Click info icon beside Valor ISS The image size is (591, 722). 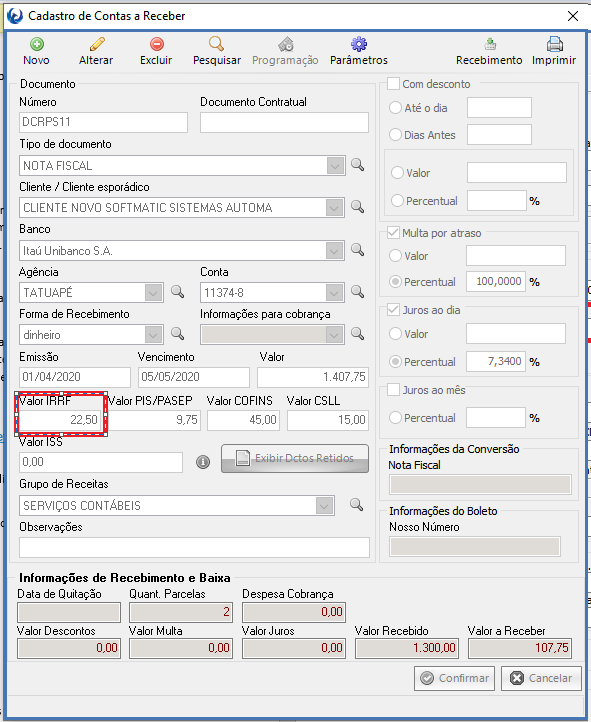click(203, 462)
